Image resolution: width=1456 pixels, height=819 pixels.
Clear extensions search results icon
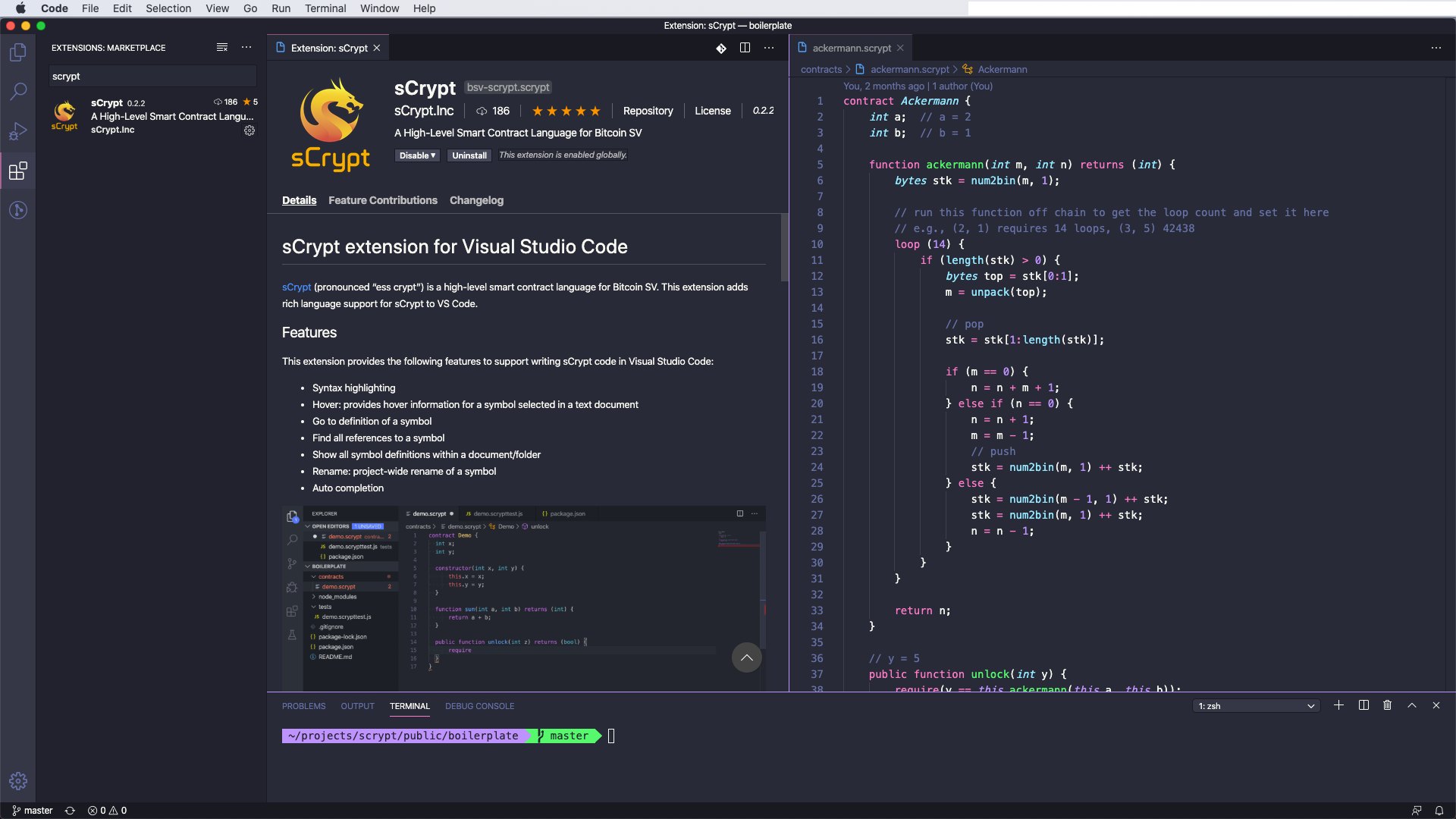(x=222, y=47)
